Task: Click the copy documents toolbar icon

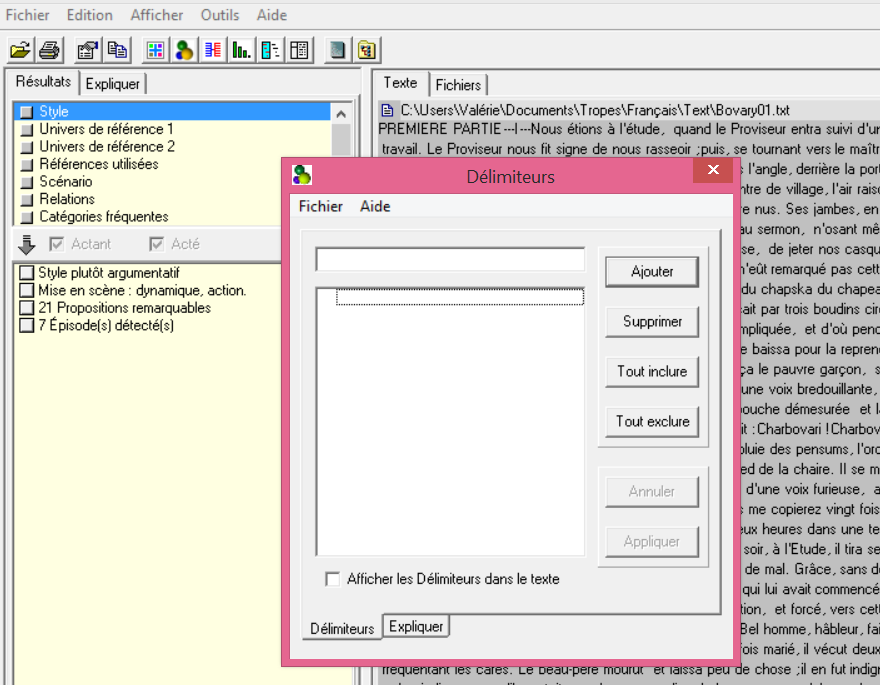Action: pyautogui.click(x=117, y=49)
